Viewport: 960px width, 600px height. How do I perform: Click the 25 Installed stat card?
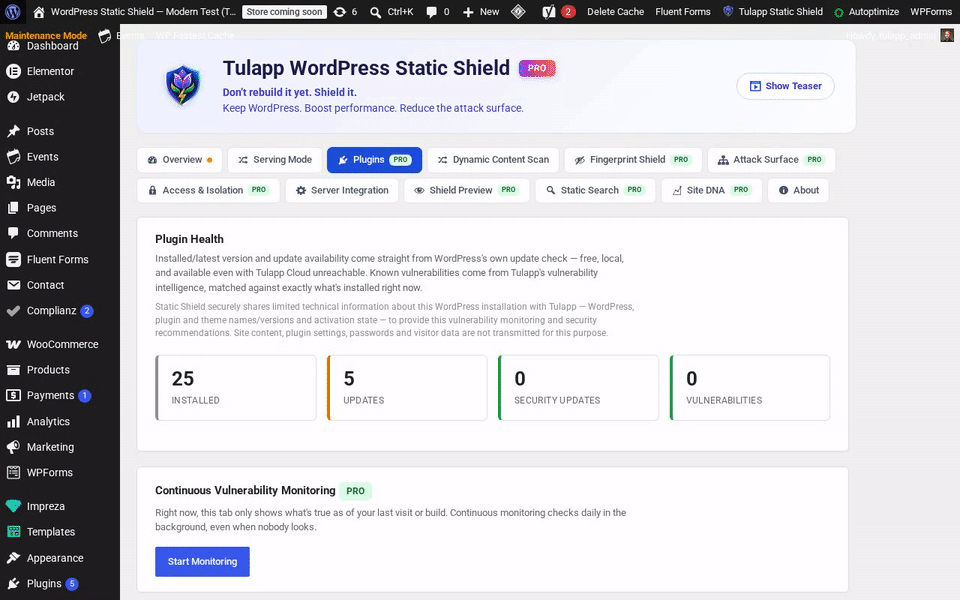[236, 388]
